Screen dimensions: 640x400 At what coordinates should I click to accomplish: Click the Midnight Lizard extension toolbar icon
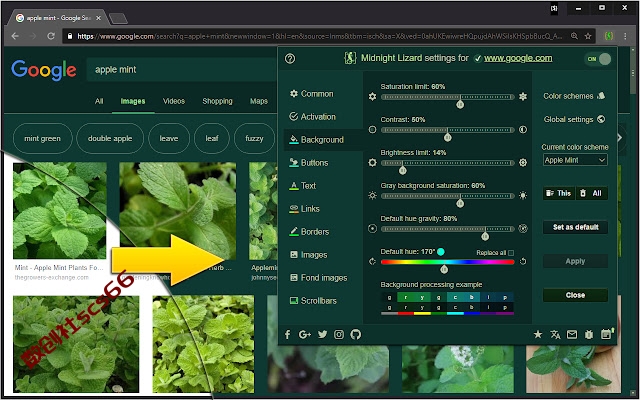coord(609,36)
